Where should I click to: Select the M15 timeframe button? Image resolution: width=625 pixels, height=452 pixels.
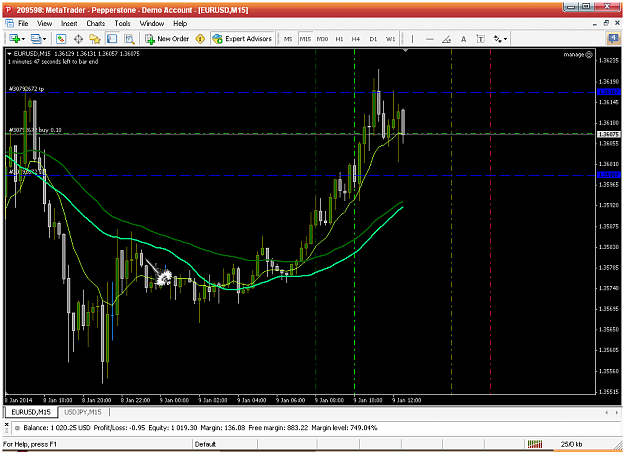[x=305, y=39]
